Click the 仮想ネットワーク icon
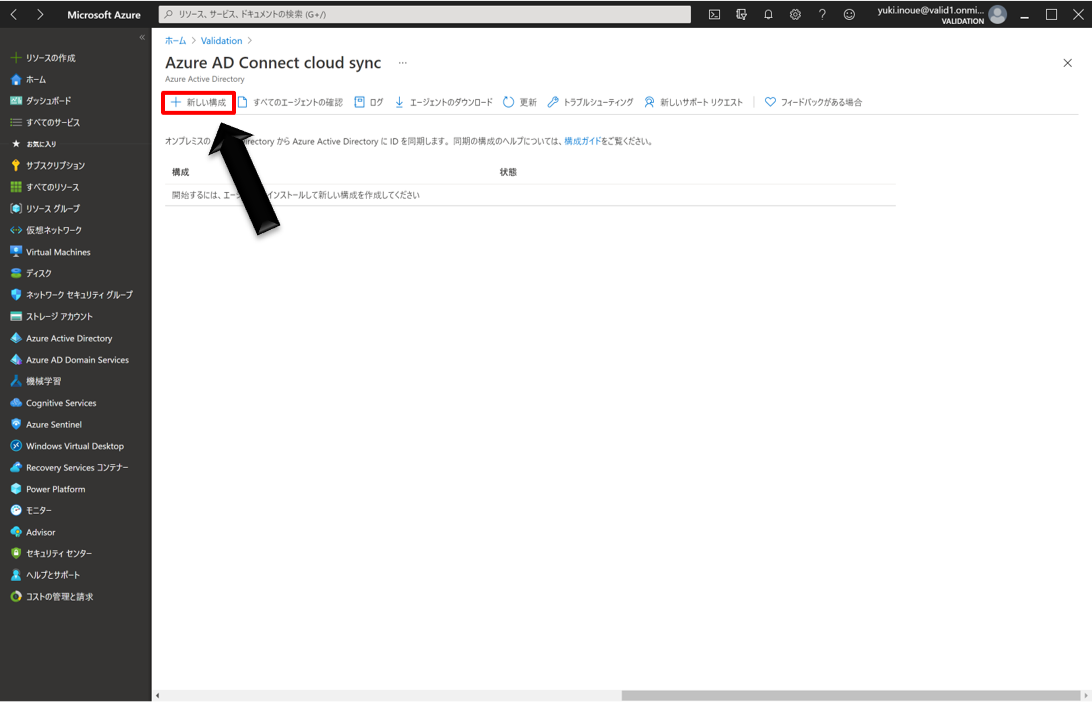The height and width of the screenshot is (702, 1092). [x=16, y=231]
